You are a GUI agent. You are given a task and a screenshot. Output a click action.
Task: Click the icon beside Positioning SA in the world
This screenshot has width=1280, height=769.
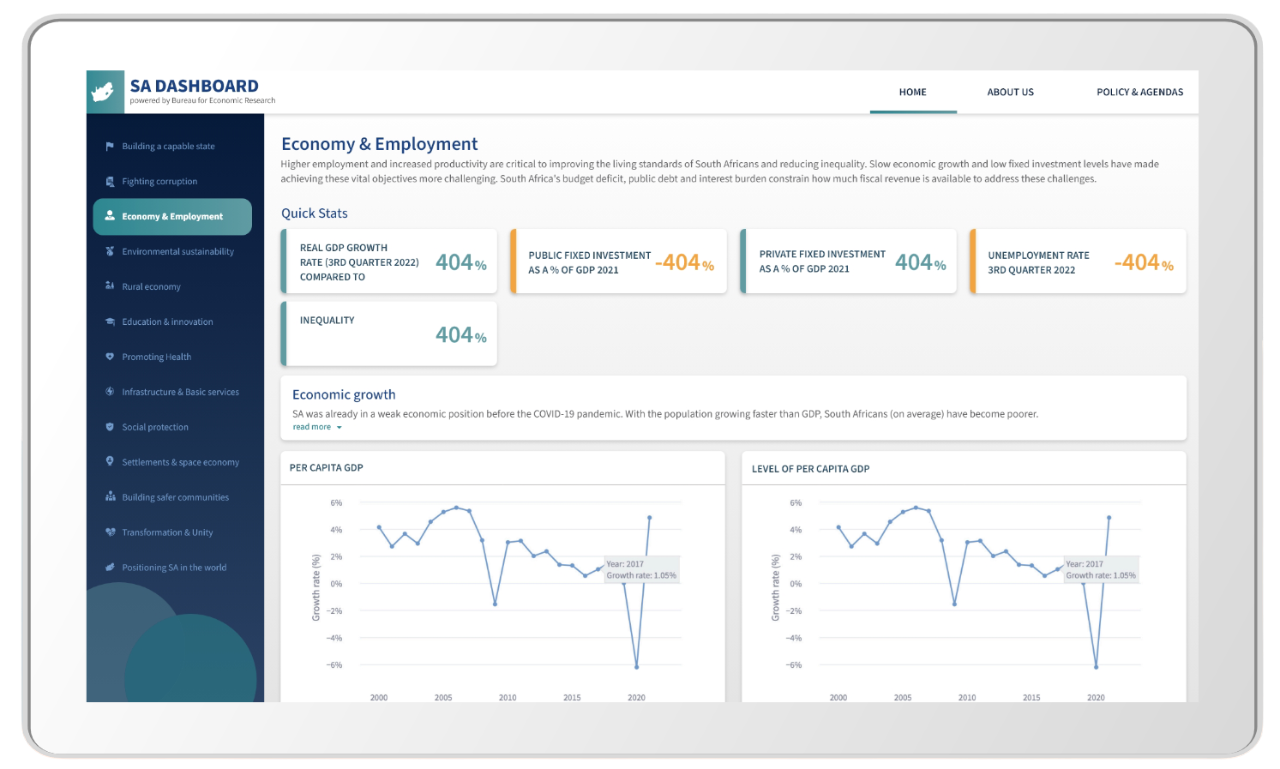(x=110, y=567)
